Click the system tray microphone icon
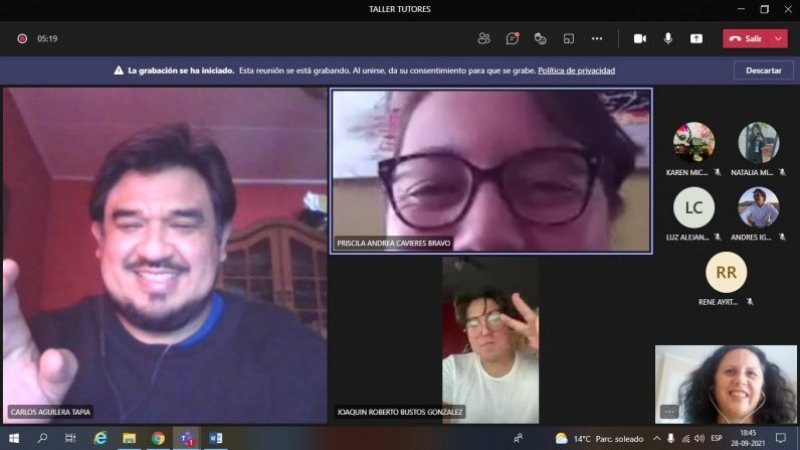The height and width of the screenshot is (450, 800). (x=671, y=438)
